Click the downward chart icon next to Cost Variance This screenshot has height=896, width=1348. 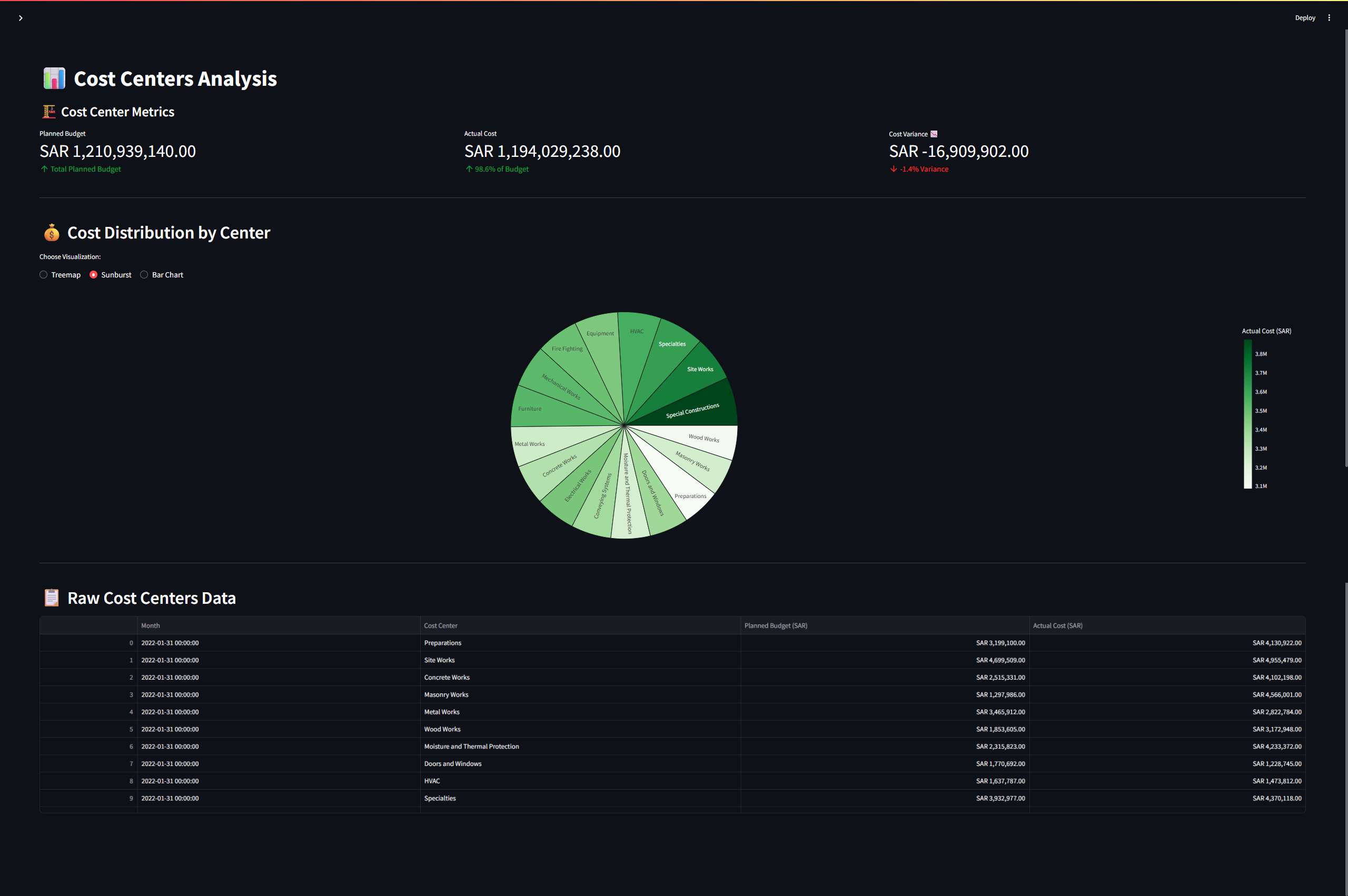[x=934, y=134]
